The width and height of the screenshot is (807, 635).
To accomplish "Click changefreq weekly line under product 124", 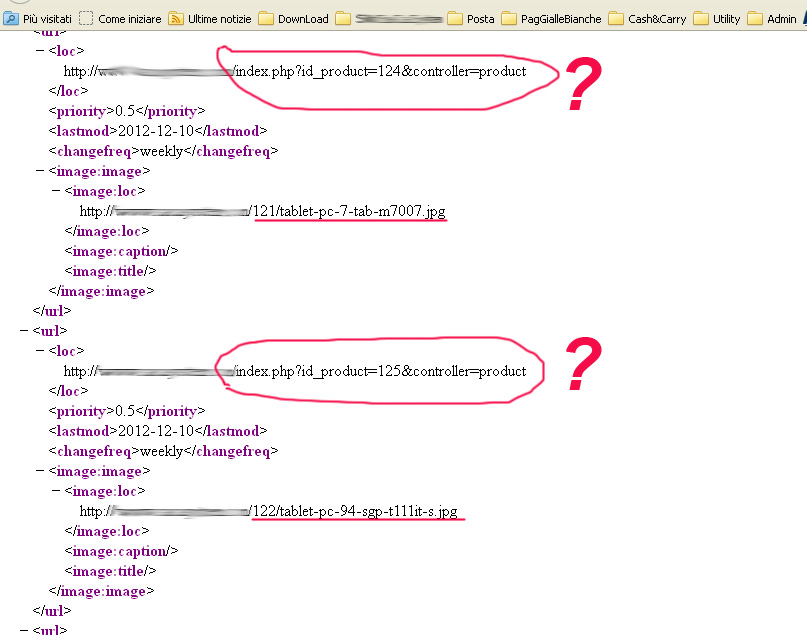I will click(x=163, y=151).
